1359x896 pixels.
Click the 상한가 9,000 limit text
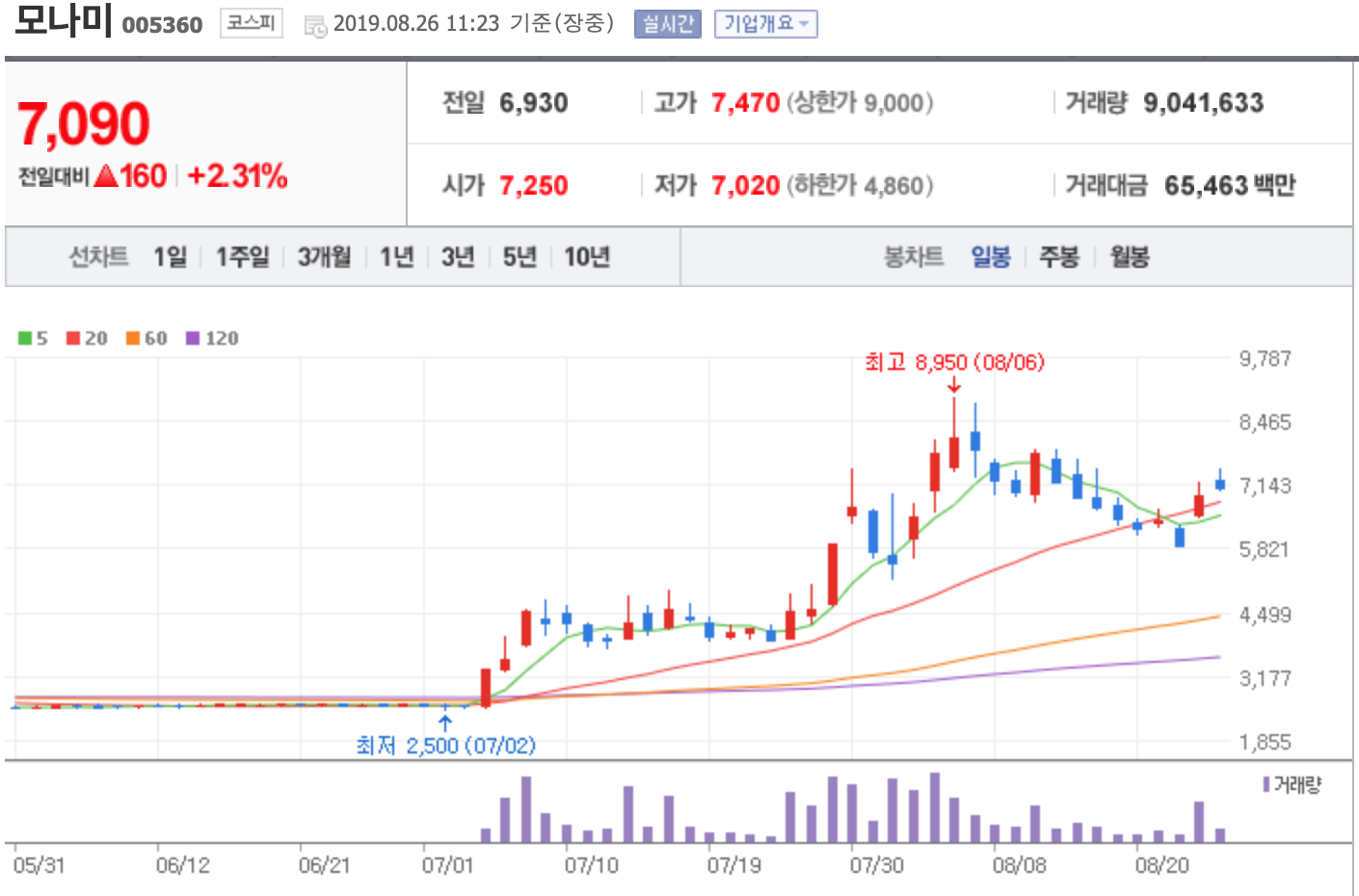pos(860,103)
